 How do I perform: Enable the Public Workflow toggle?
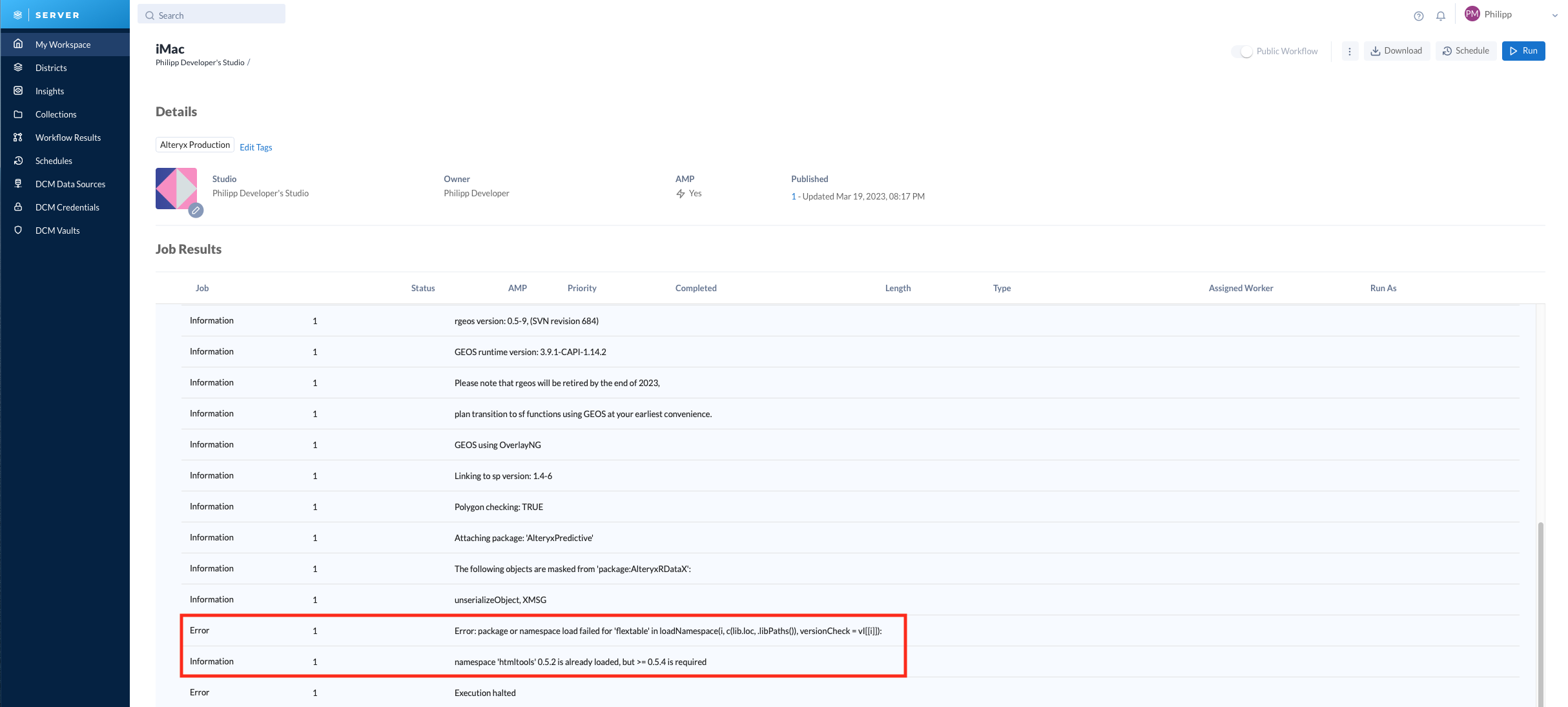pyautogui.click(x=1243, y=51)
